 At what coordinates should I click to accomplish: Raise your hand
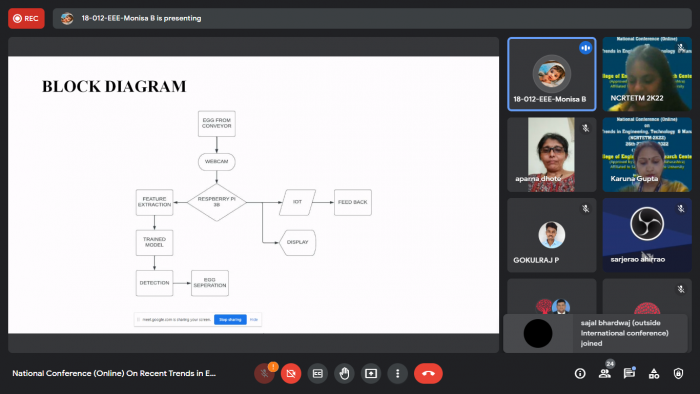(344, 373)
